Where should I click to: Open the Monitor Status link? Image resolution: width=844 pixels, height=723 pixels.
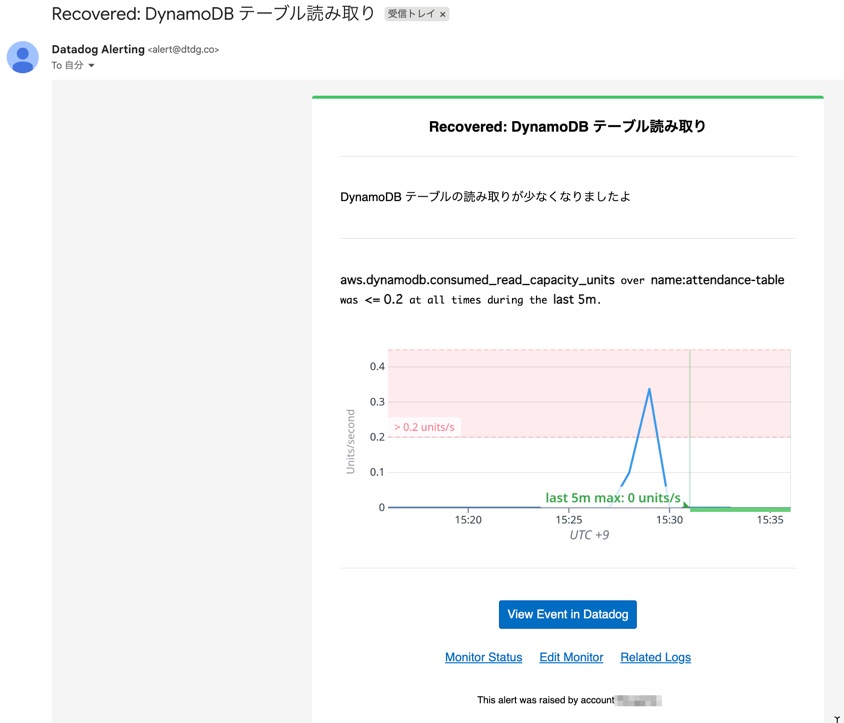[483, 657]
